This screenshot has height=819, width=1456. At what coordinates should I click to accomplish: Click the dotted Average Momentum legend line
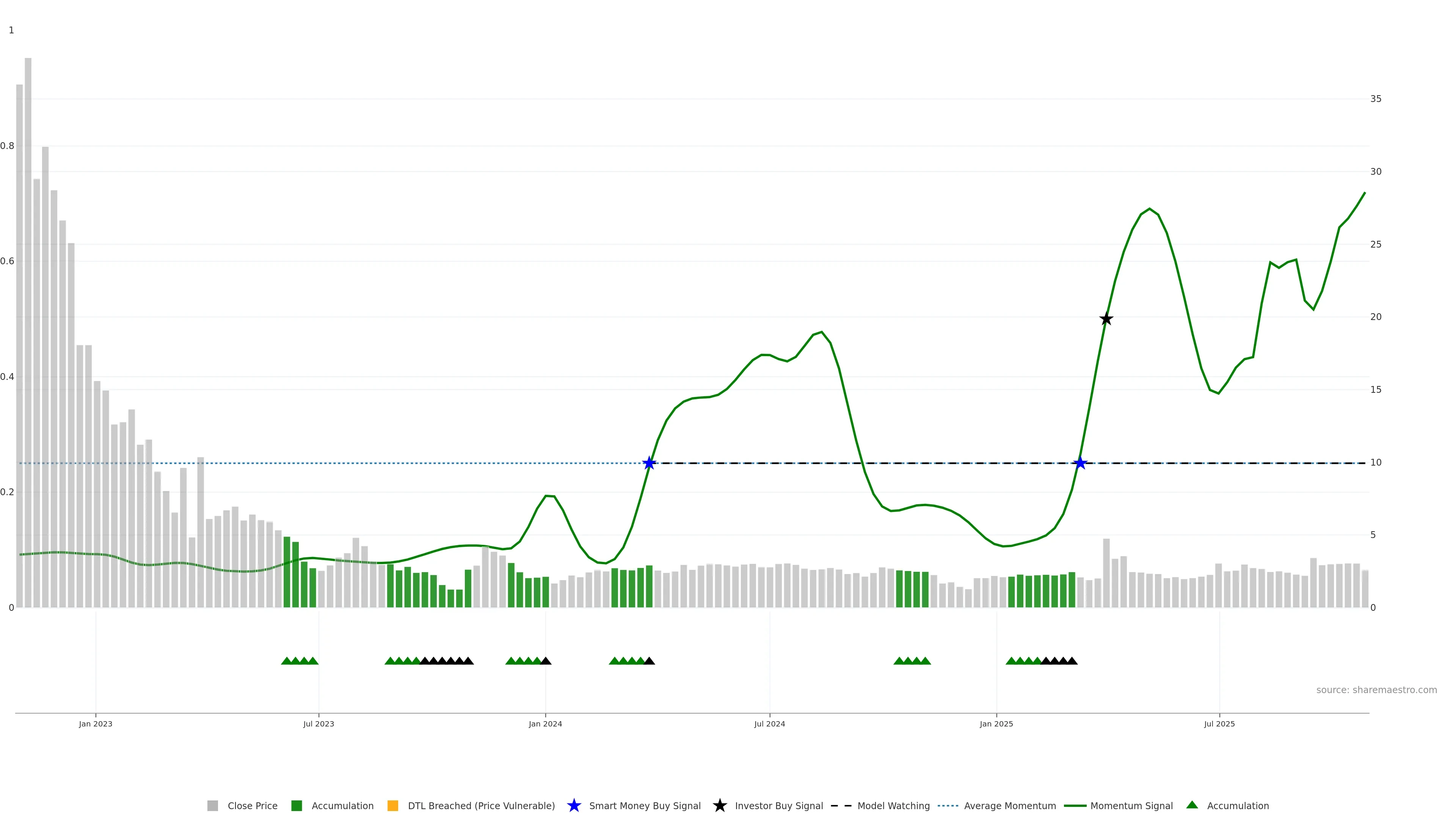[x=948, y=805]
